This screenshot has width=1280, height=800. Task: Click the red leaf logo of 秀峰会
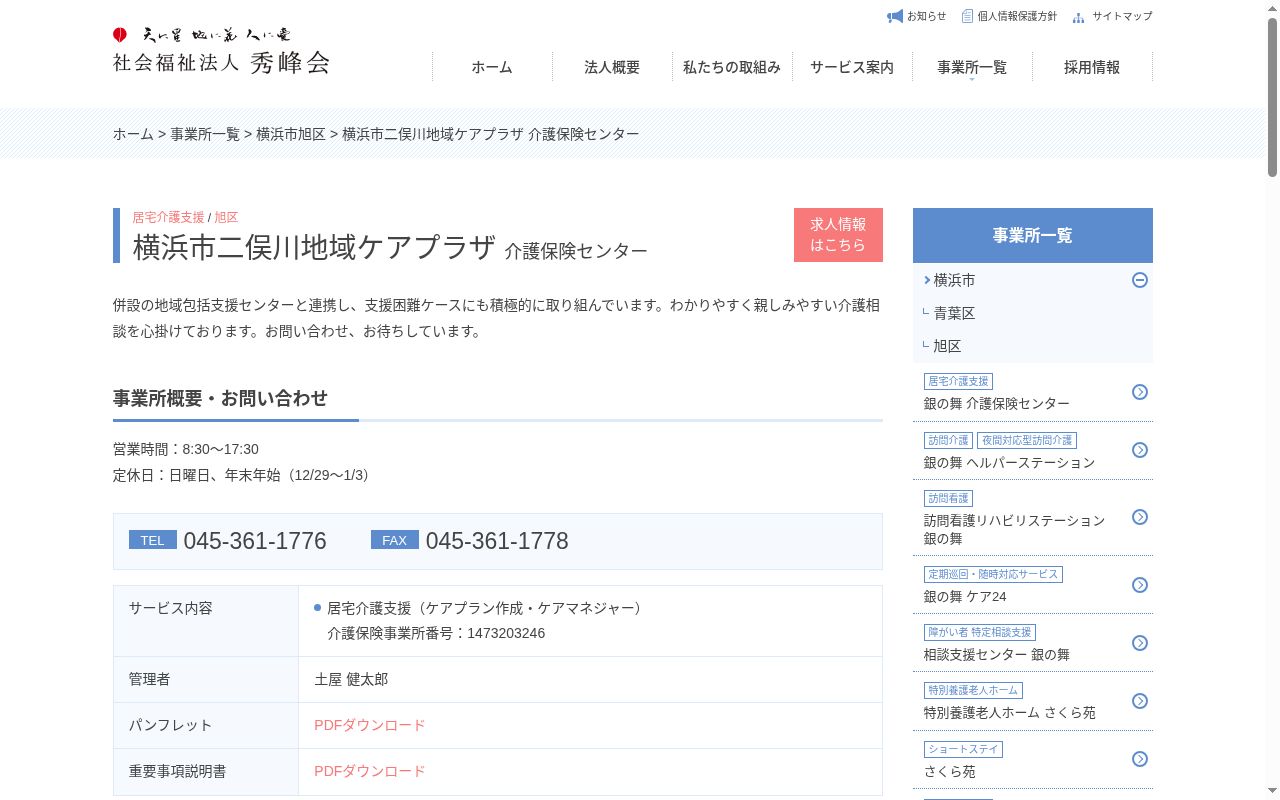pyautogui.click(x=120, y=35)
